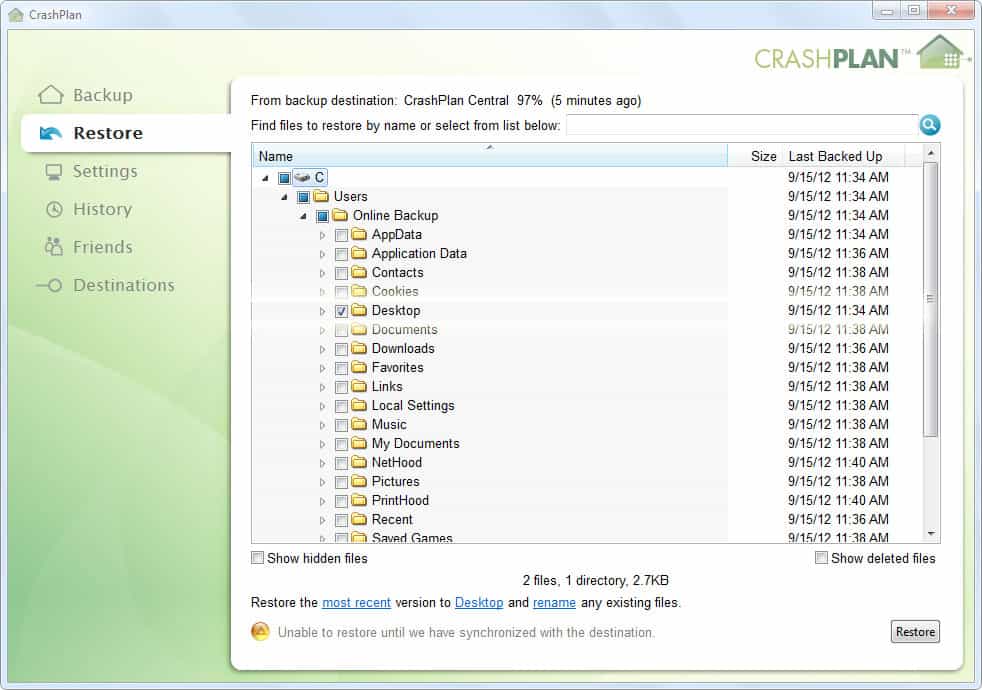Screen dimensions: 982x690
Task: Click the Destinations icon in sidebar
Action: [x=49, y=286]
